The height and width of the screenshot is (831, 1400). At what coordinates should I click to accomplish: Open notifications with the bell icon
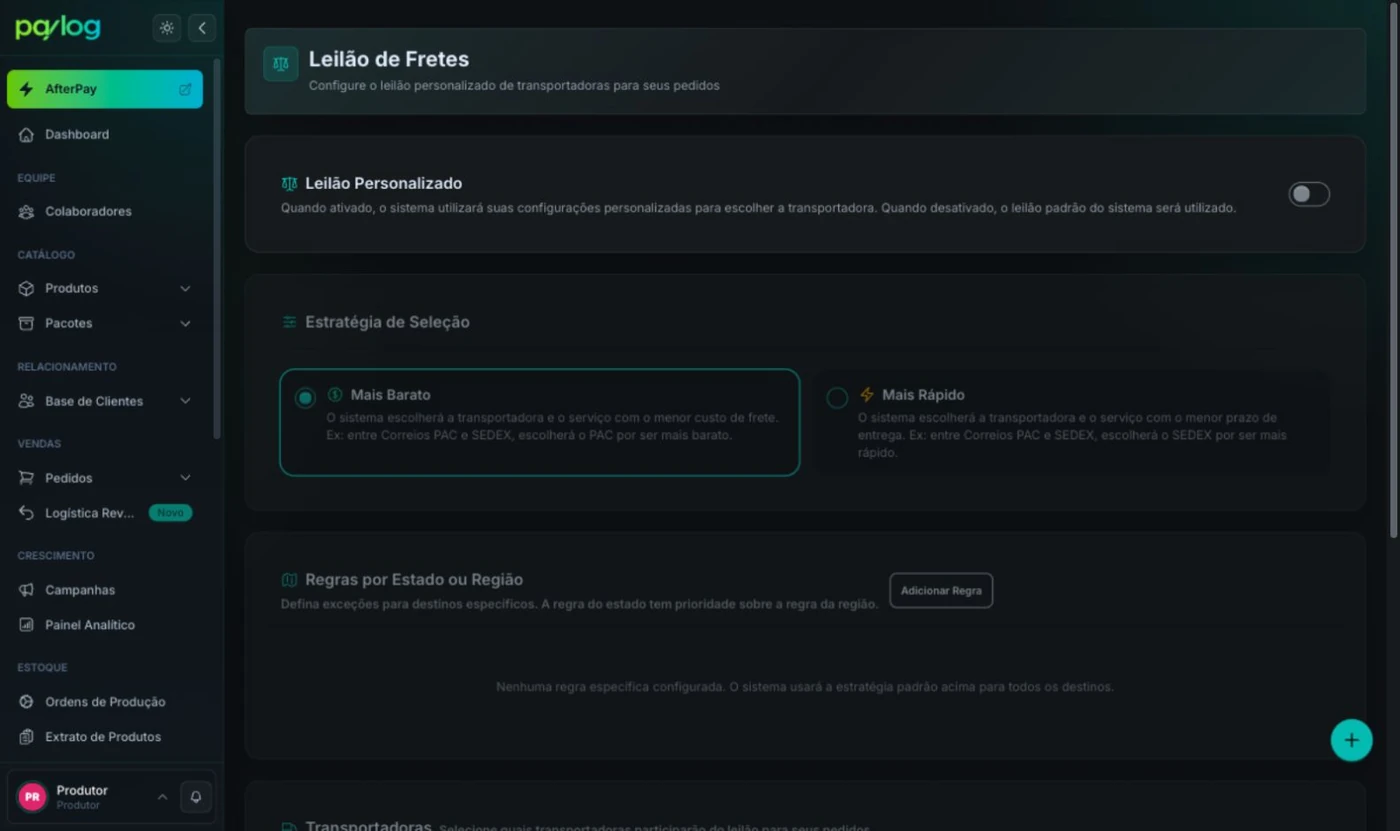pos(196,797)
